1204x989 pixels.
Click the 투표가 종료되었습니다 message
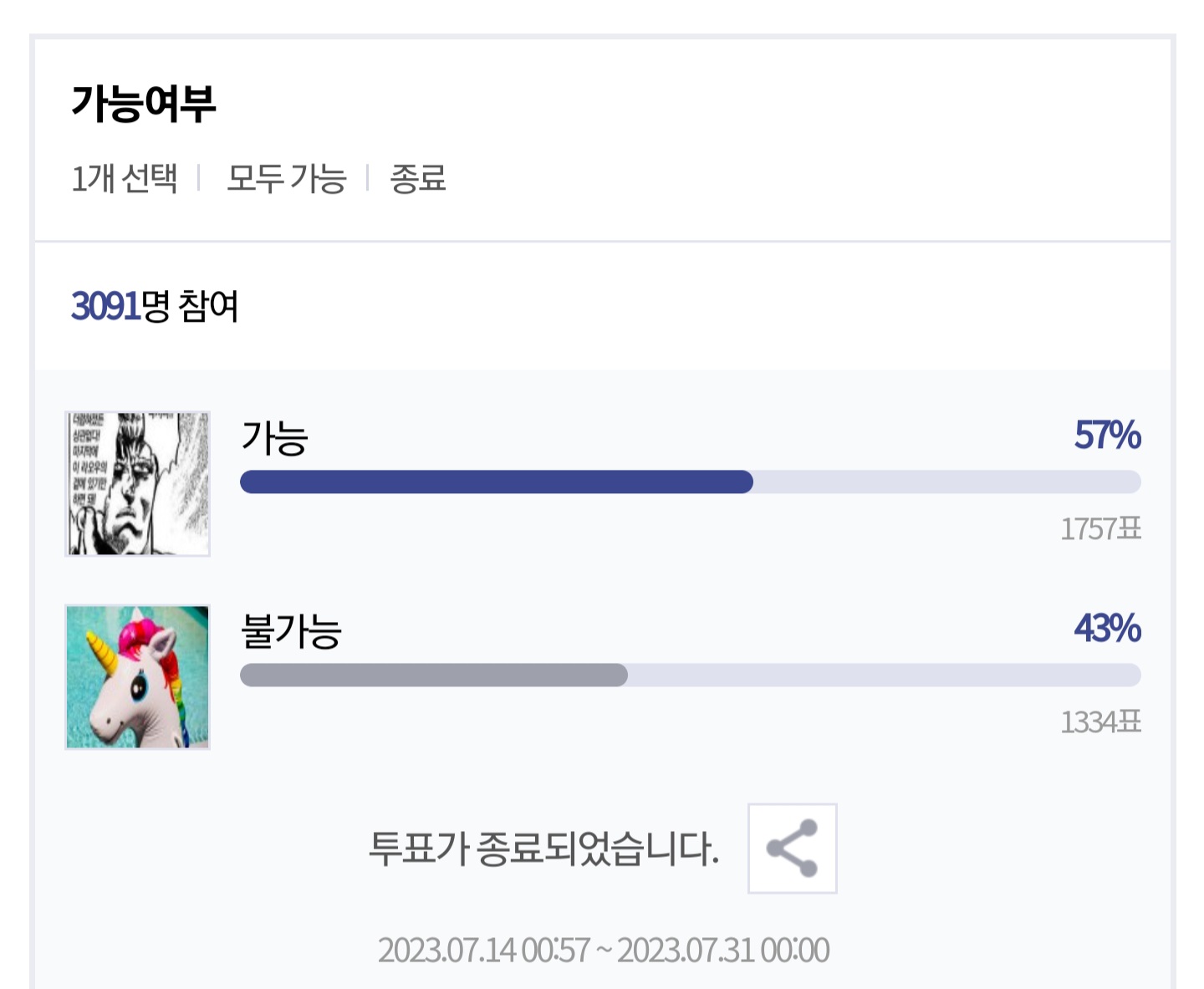click(x=543, y=849)
